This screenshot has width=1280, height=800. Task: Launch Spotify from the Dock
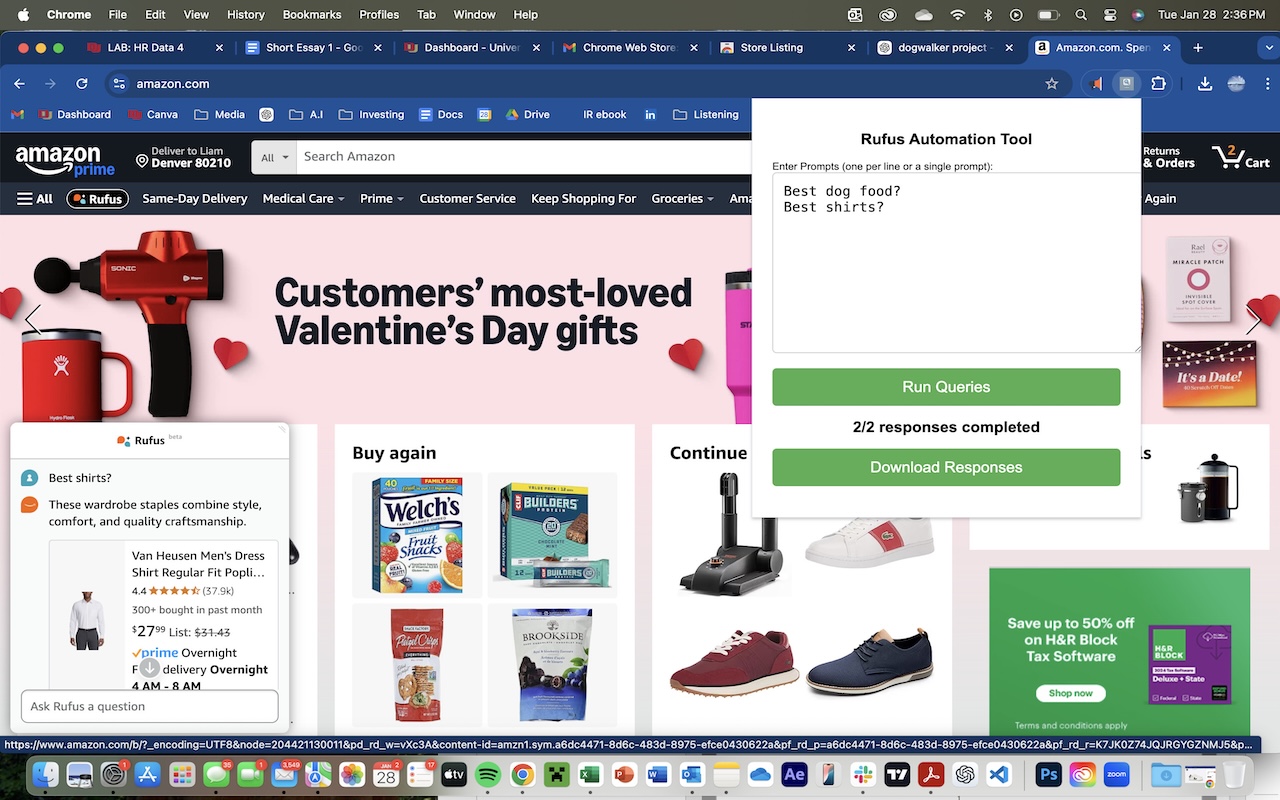(x=488, y=774)
